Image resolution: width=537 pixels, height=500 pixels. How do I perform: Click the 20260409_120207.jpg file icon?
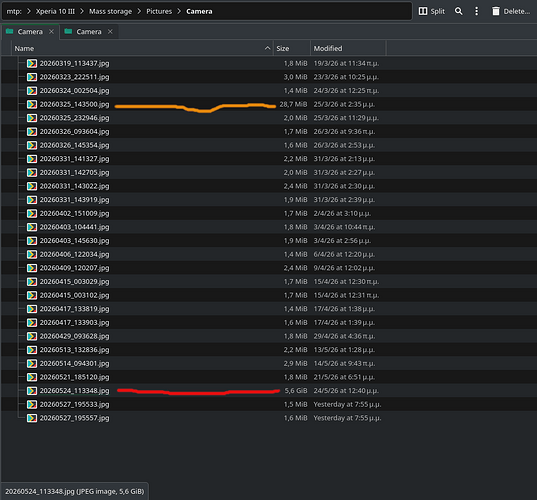pos(32,268)
